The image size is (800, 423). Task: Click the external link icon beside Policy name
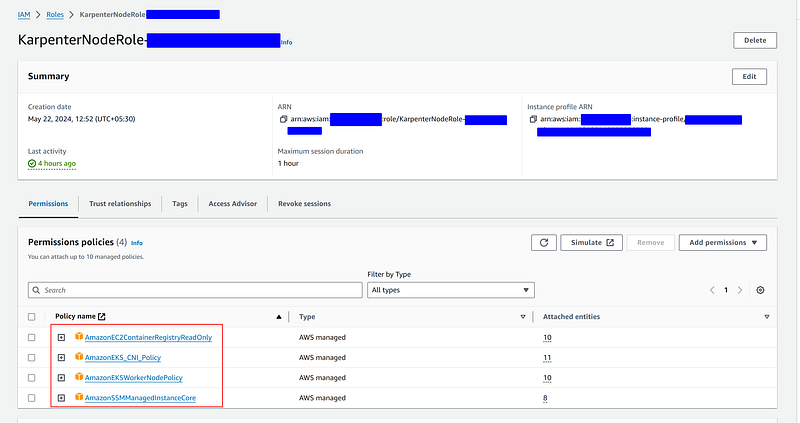(x=102, y=317)
